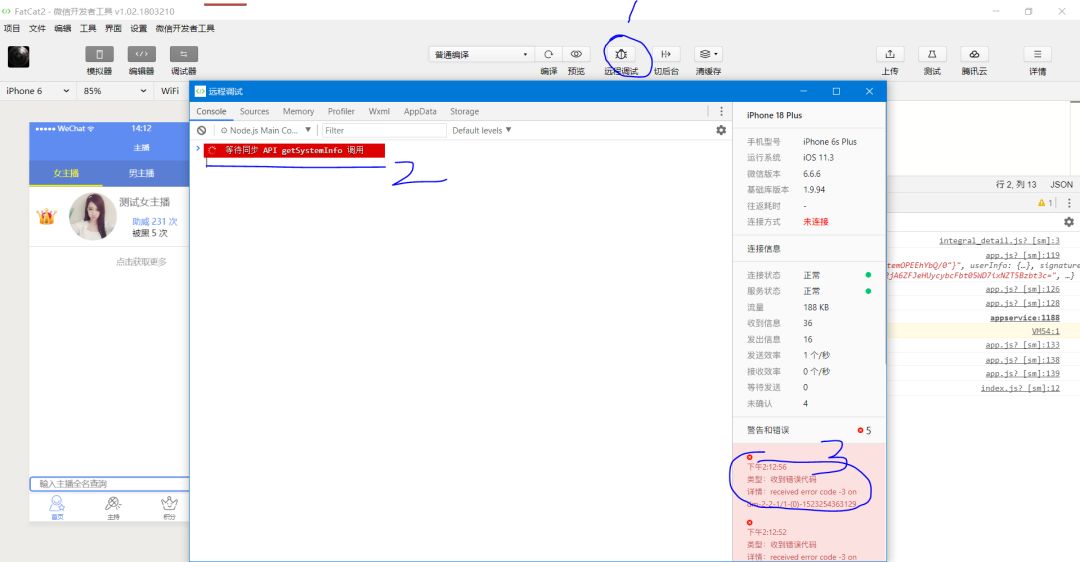Click the 远程调试 bug icon
Viewport: 1080px width, 562px height.
pos(621,54)
